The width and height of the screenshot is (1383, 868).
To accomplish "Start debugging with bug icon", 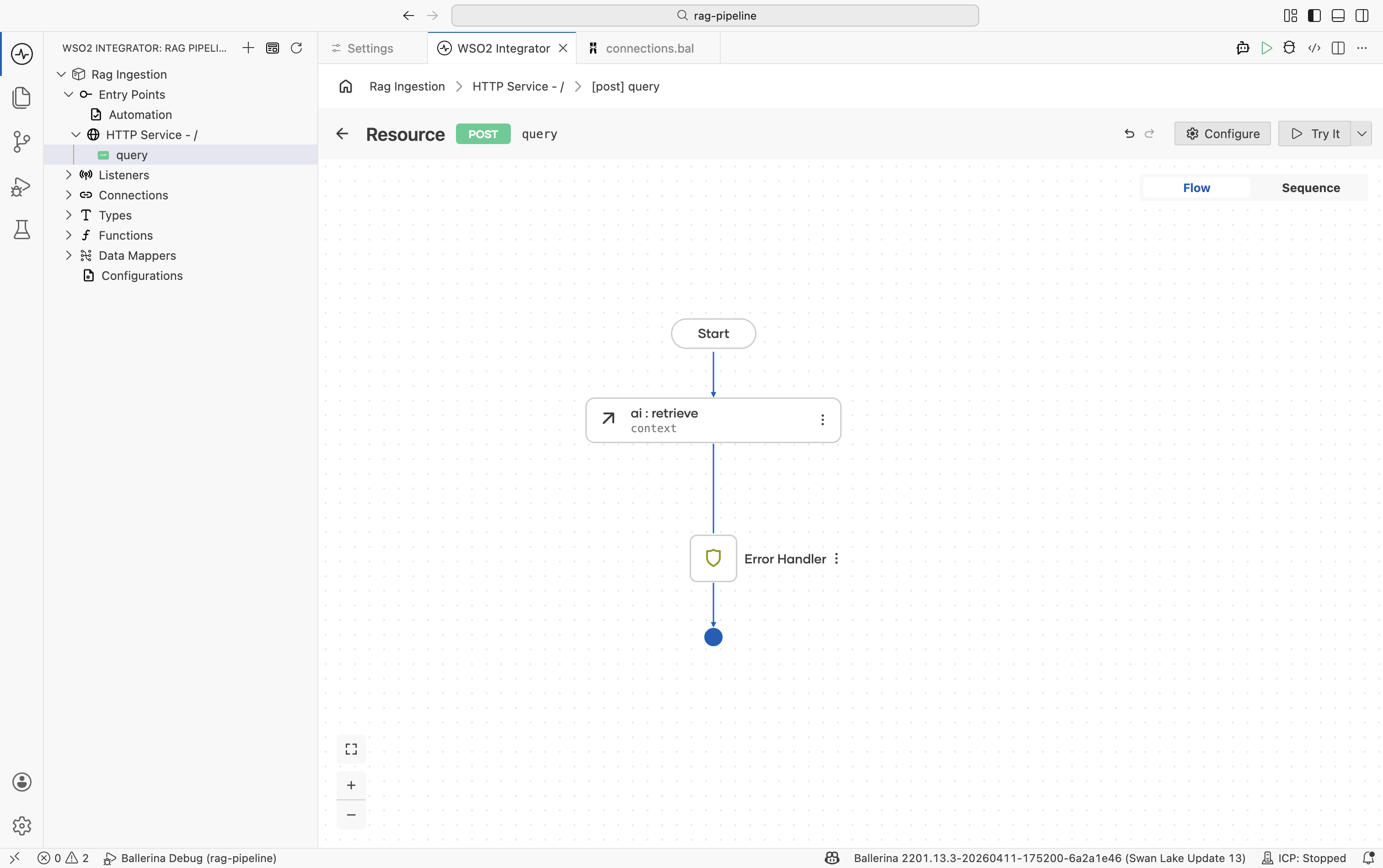I will 1289,48.
